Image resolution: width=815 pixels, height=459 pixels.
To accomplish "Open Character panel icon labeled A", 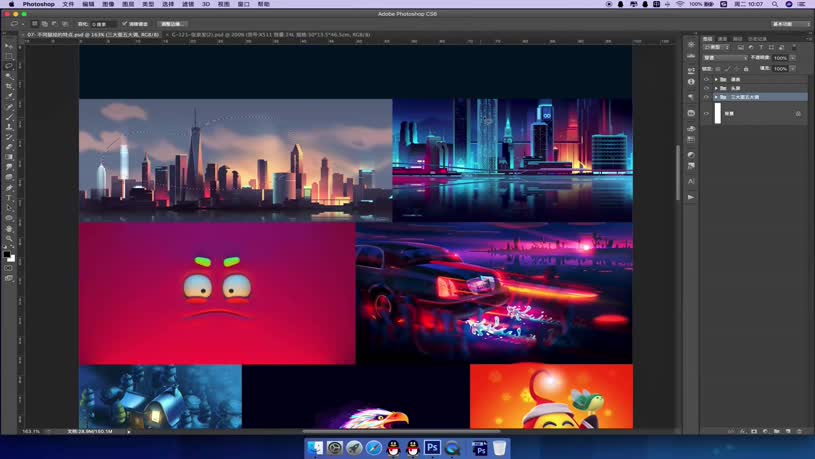I will 691,181.
